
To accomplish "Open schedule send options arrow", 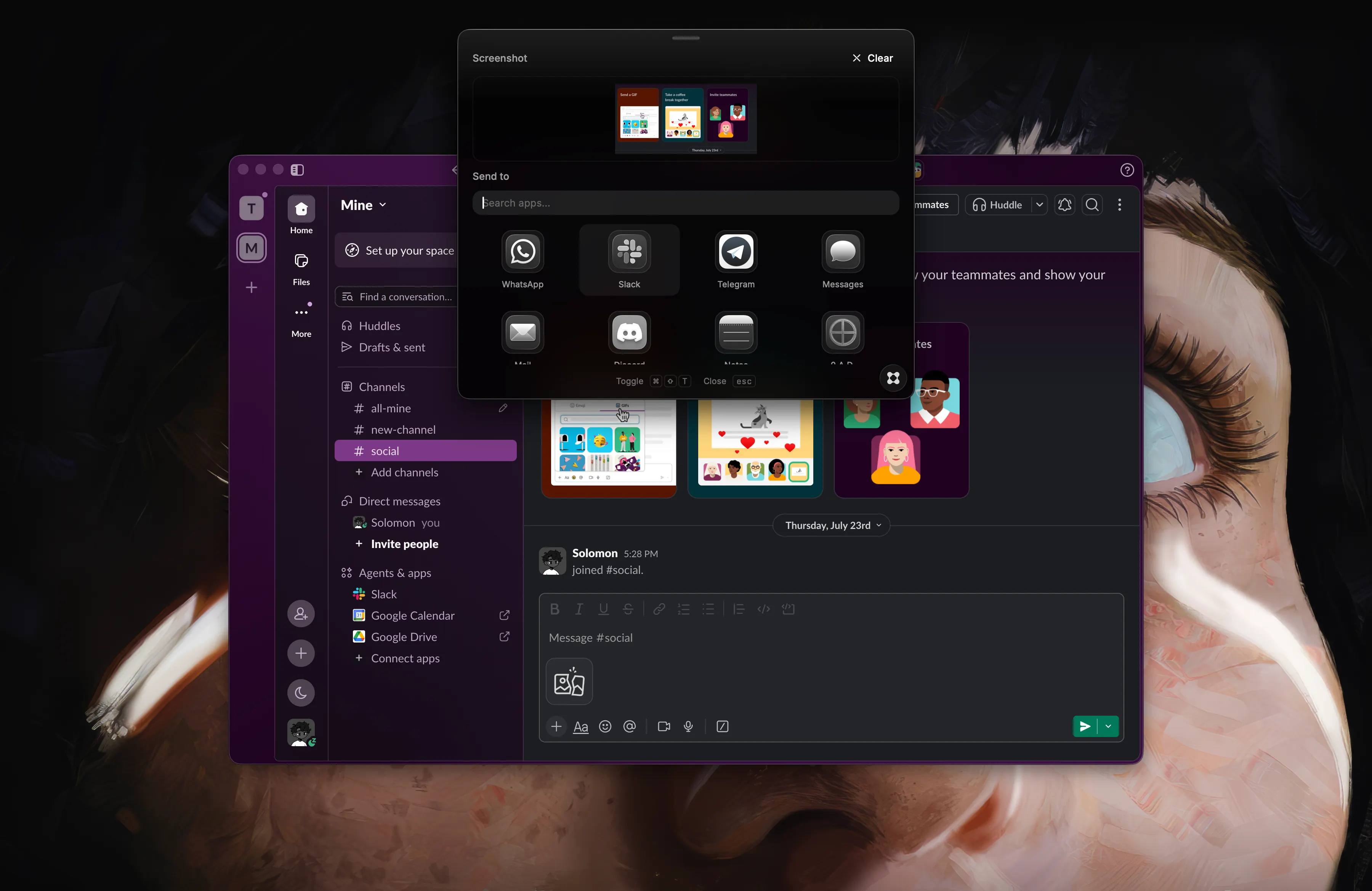I will pos(1108,726).
